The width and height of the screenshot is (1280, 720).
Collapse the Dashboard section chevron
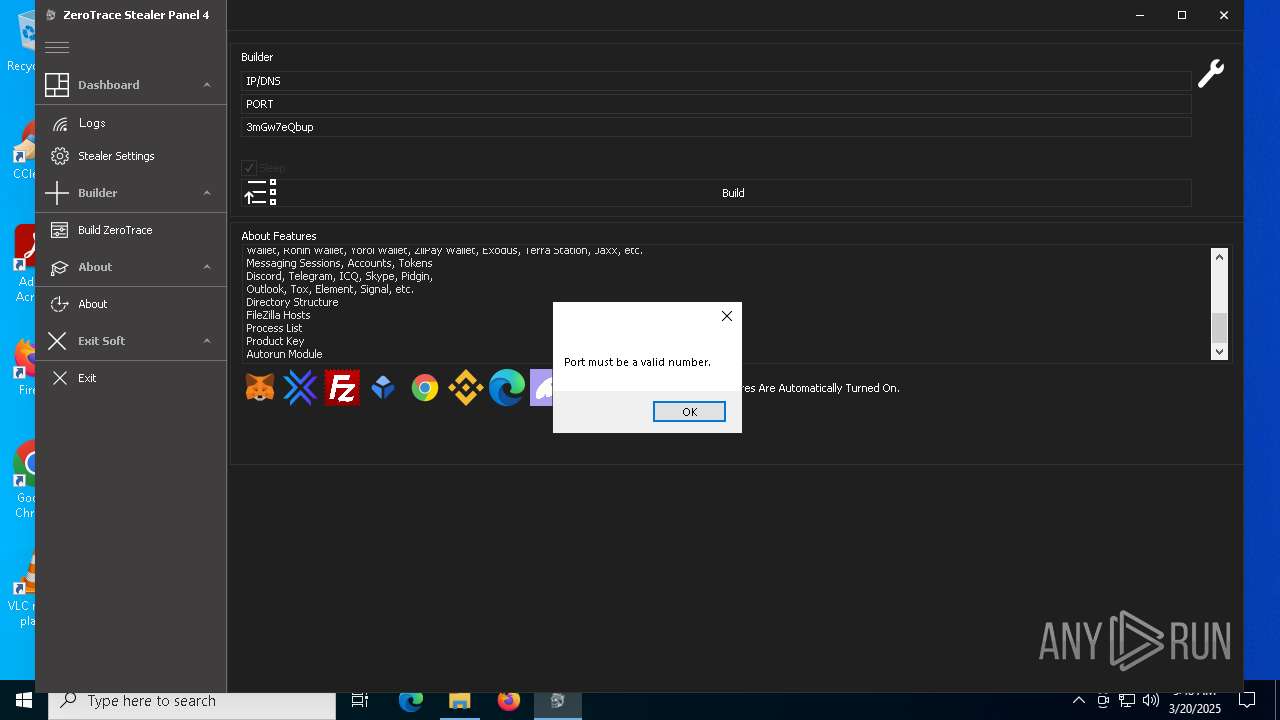tap(207, 85)
